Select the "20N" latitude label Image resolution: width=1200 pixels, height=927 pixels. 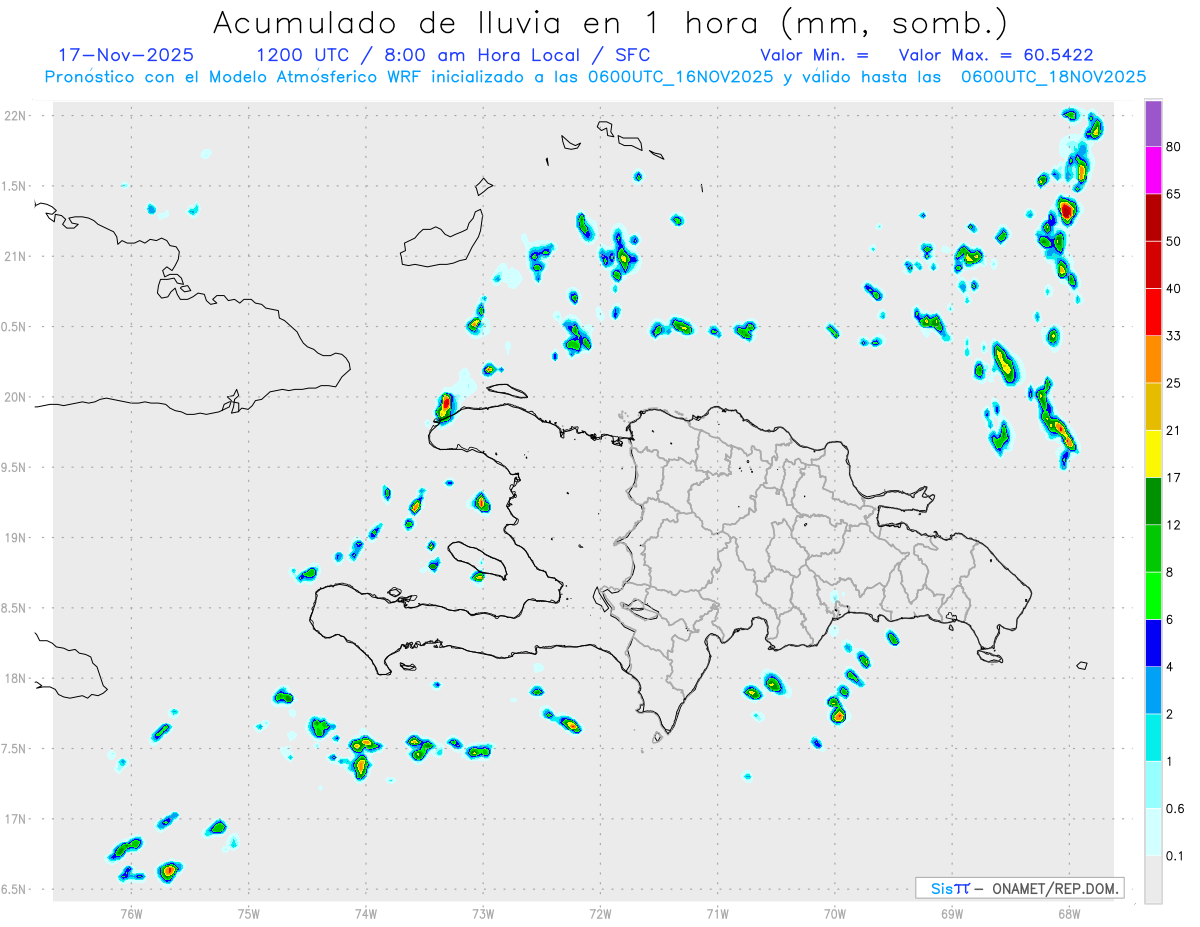coord(15,397)
